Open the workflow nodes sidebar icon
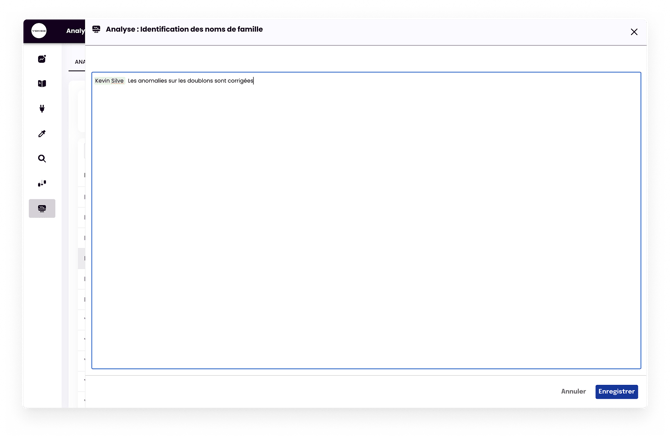Viewport: 670px width, 436px height. point(42,184)
